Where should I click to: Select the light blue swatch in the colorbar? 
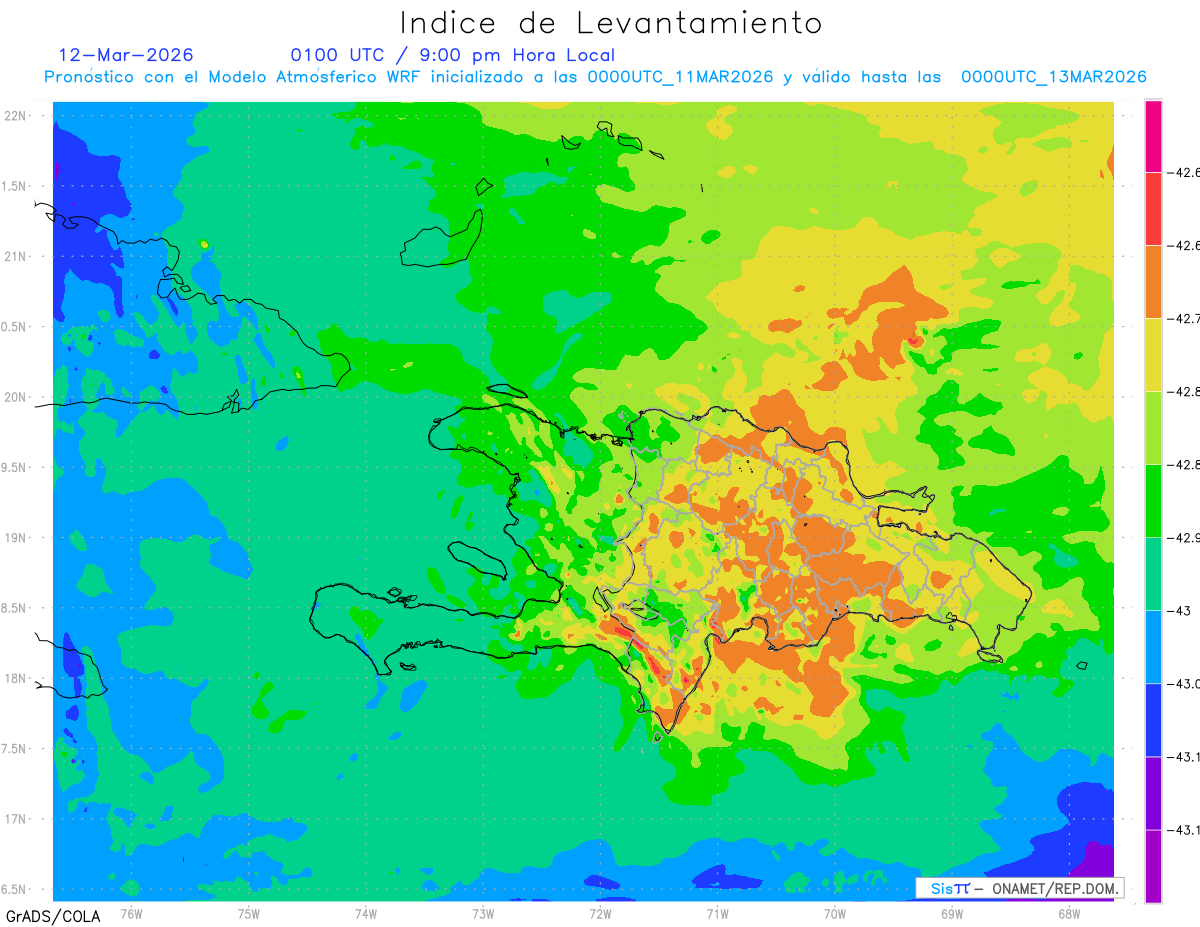1153,647
